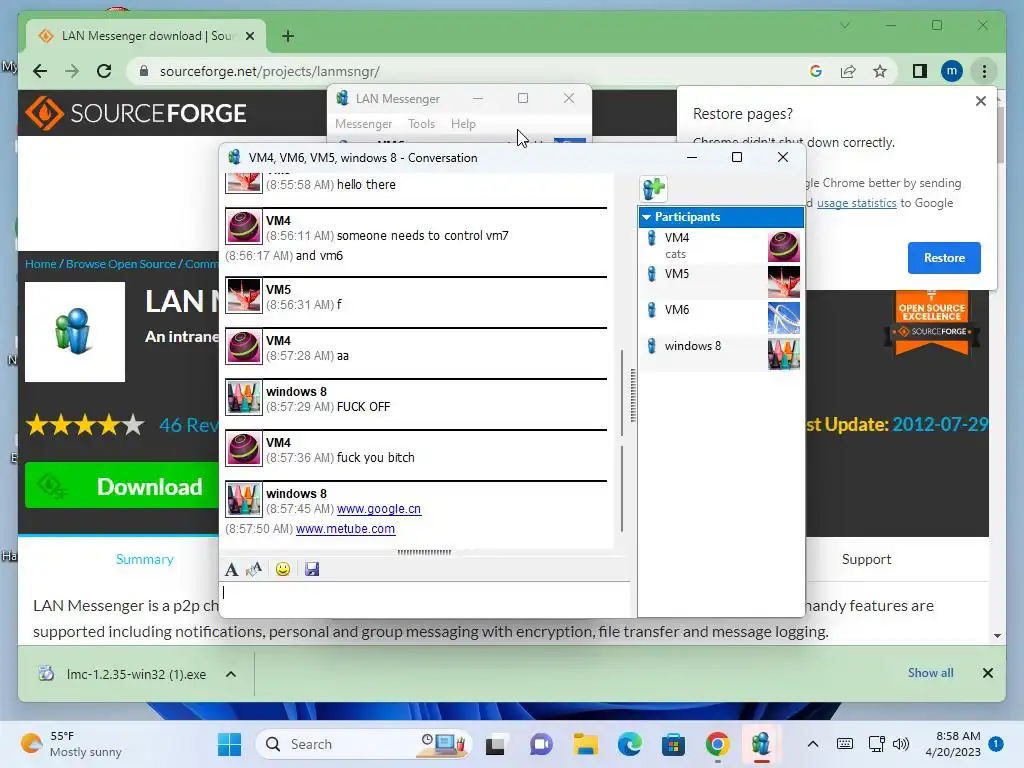Open File Explorer from taskbar

click(x=586, y=744)
